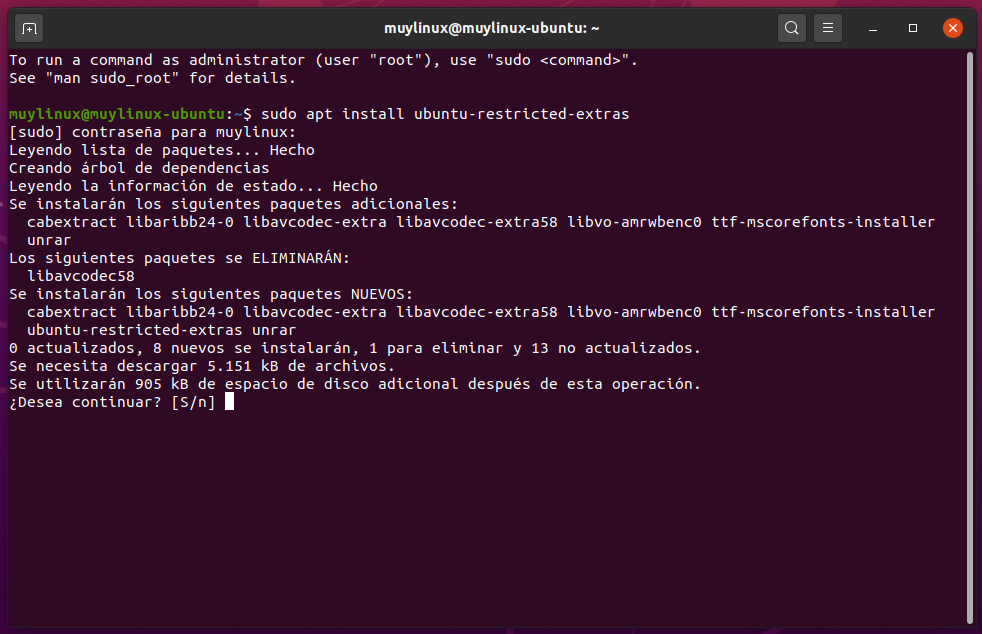The height and width of the screenshot is (634, 982).
Task: Close the terminal window
Action: coord(953,28)
